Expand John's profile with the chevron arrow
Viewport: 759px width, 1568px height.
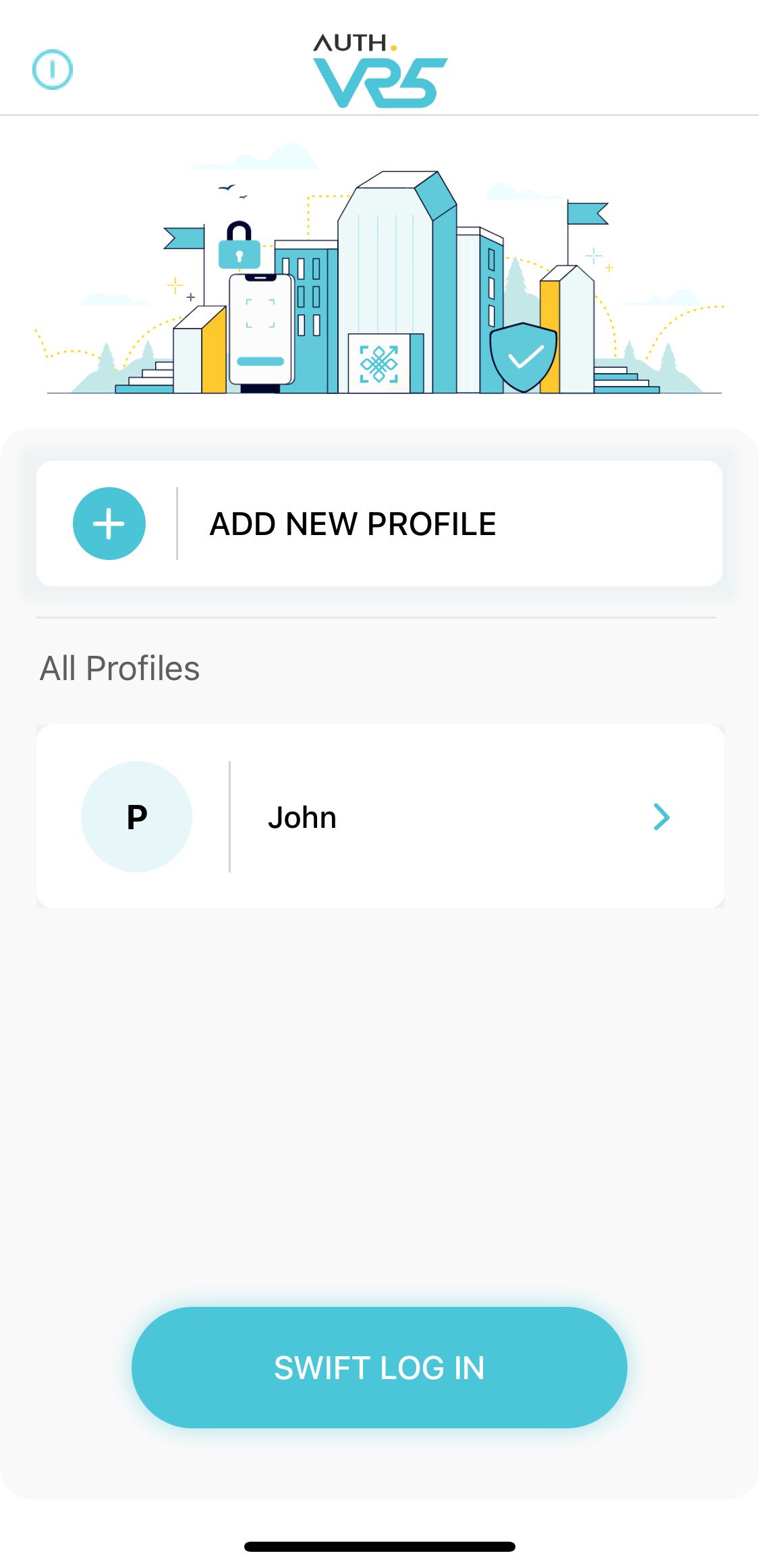point(661,817)
